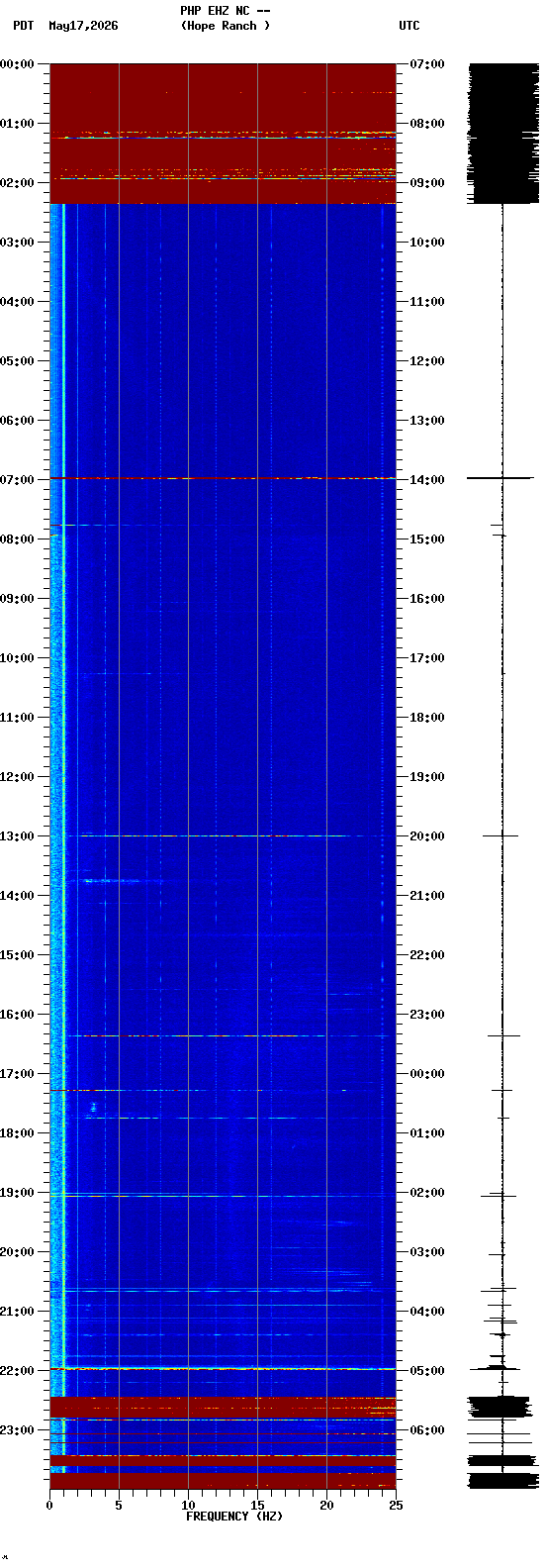The height and width of the screenshot is (1568, 546).
Task: Click the '22:00' label on the UTC axis
Action: tap(427, 955)
